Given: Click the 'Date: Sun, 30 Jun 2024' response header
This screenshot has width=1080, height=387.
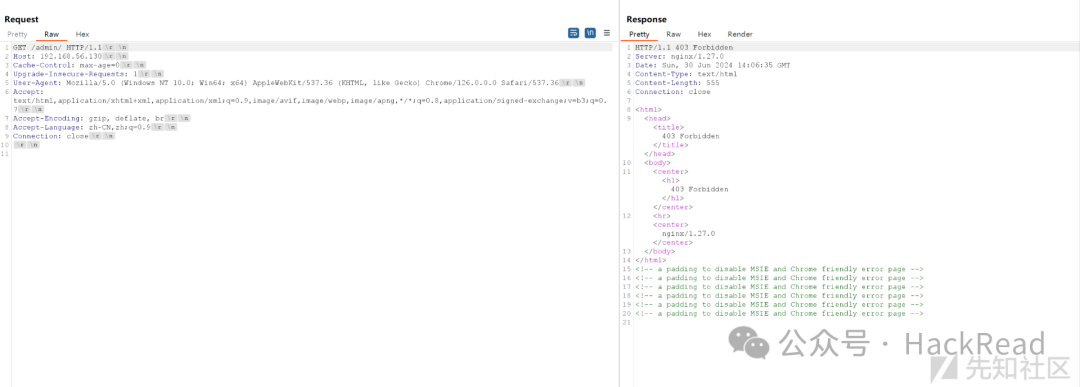Looking at the screenshot, I should click(x=713, y=65).
